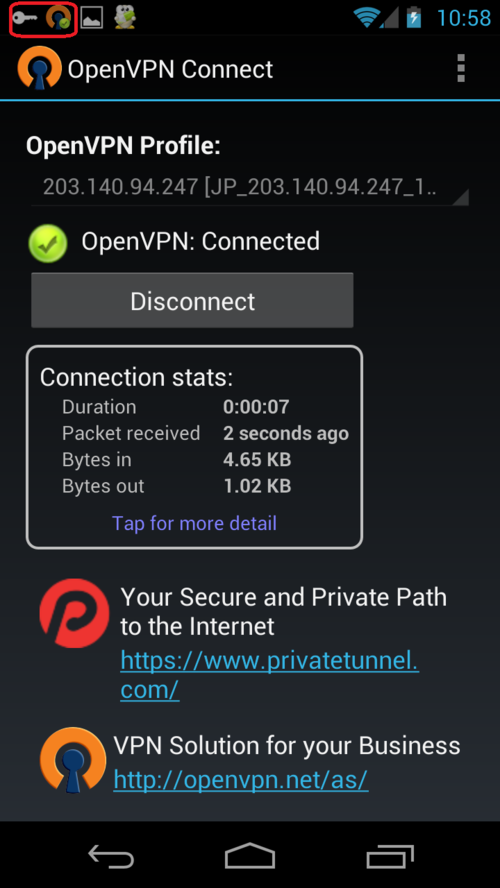Screen dimensions: 500x888
Task: Expand the OpenVPN Profile dropdown
Action: click(250, 187)
